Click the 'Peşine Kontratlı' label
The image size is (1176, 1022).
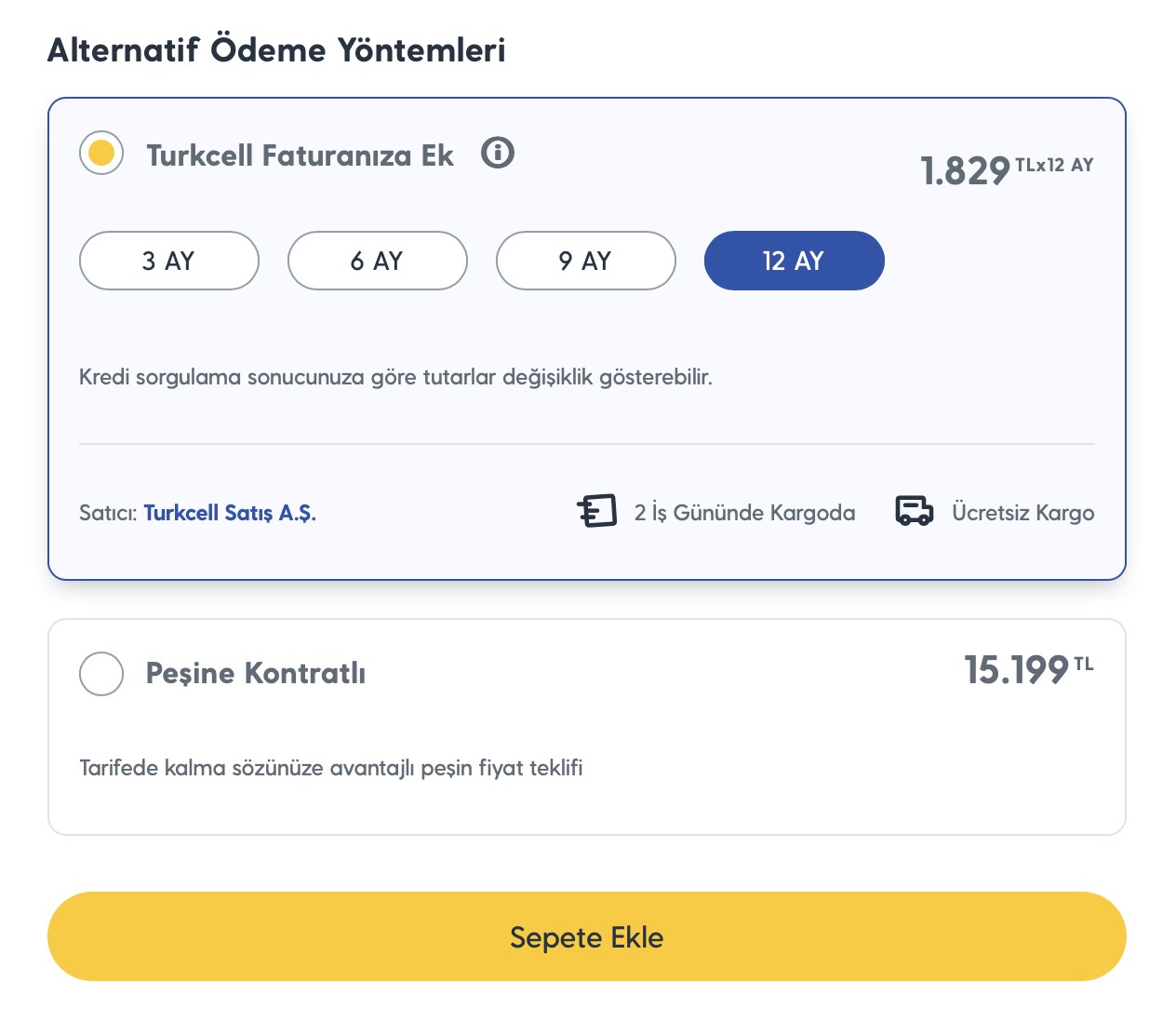[x=256, y=673]
